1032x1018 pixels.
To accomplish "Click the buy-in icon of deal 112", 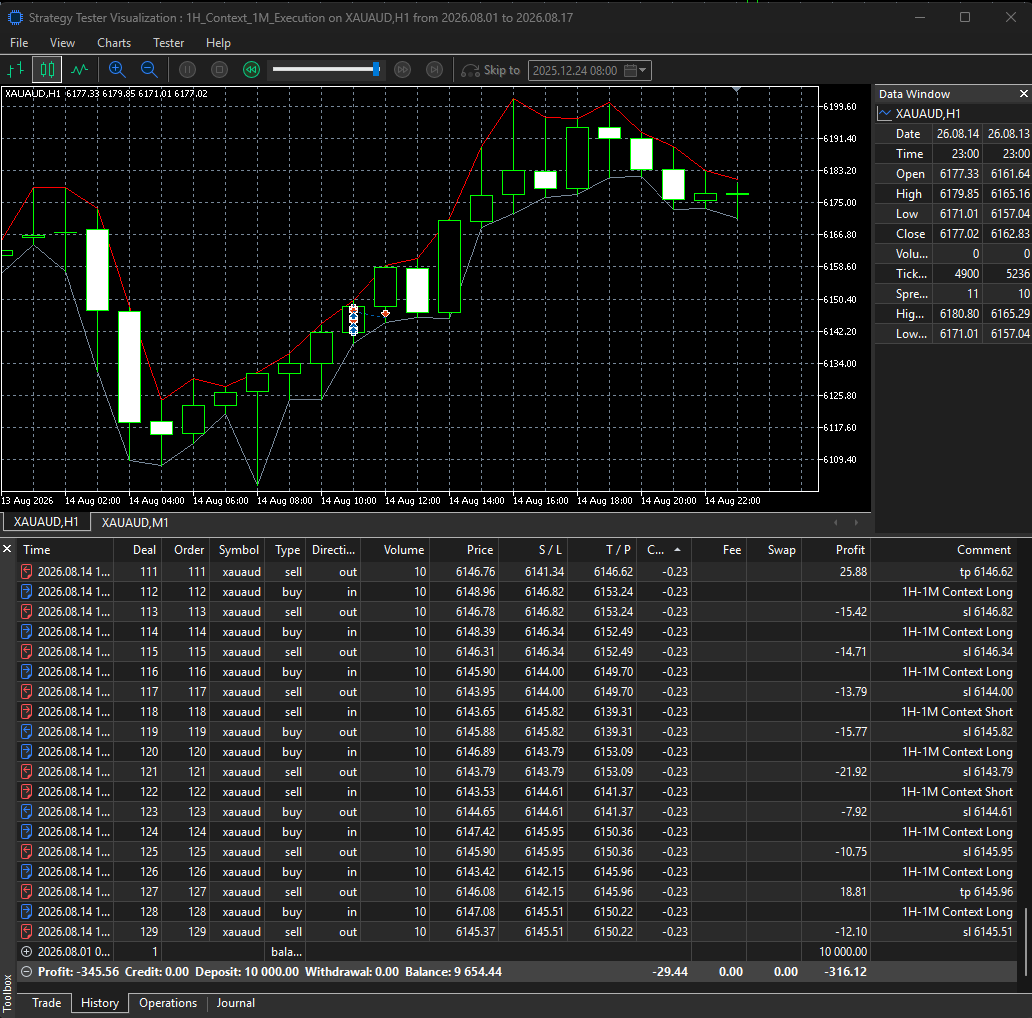I will click(x=26, y=592).
